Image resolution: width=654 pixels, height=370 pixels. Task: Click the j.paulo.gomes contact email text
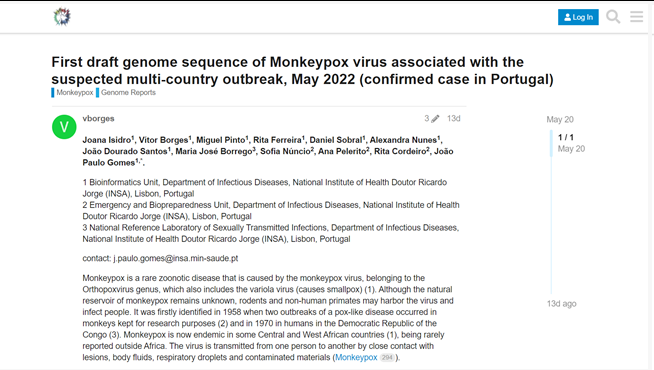[x=176, y=259]
